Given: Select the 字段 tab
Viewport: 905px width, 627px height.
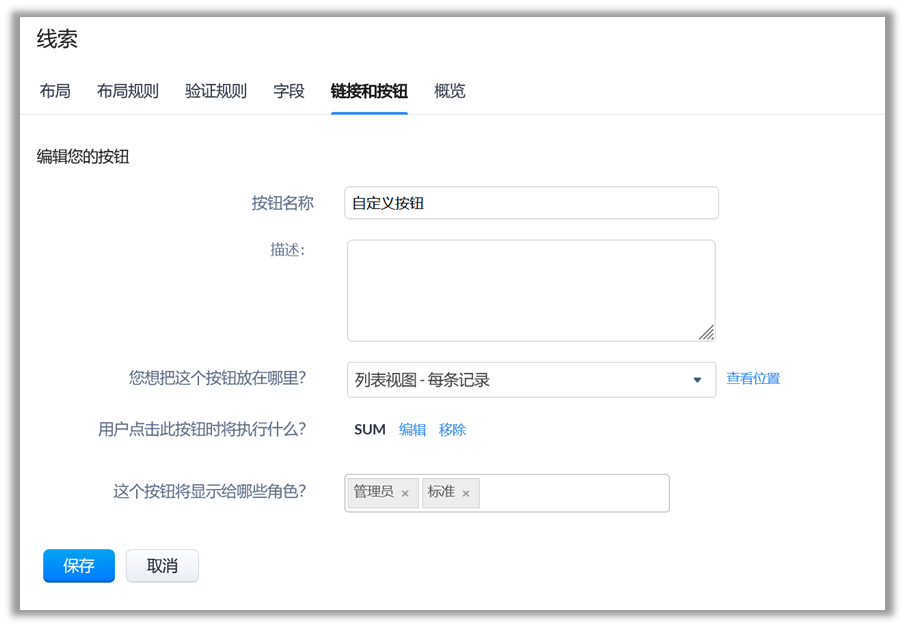Looking at the screenshot, I should point(289,91).
